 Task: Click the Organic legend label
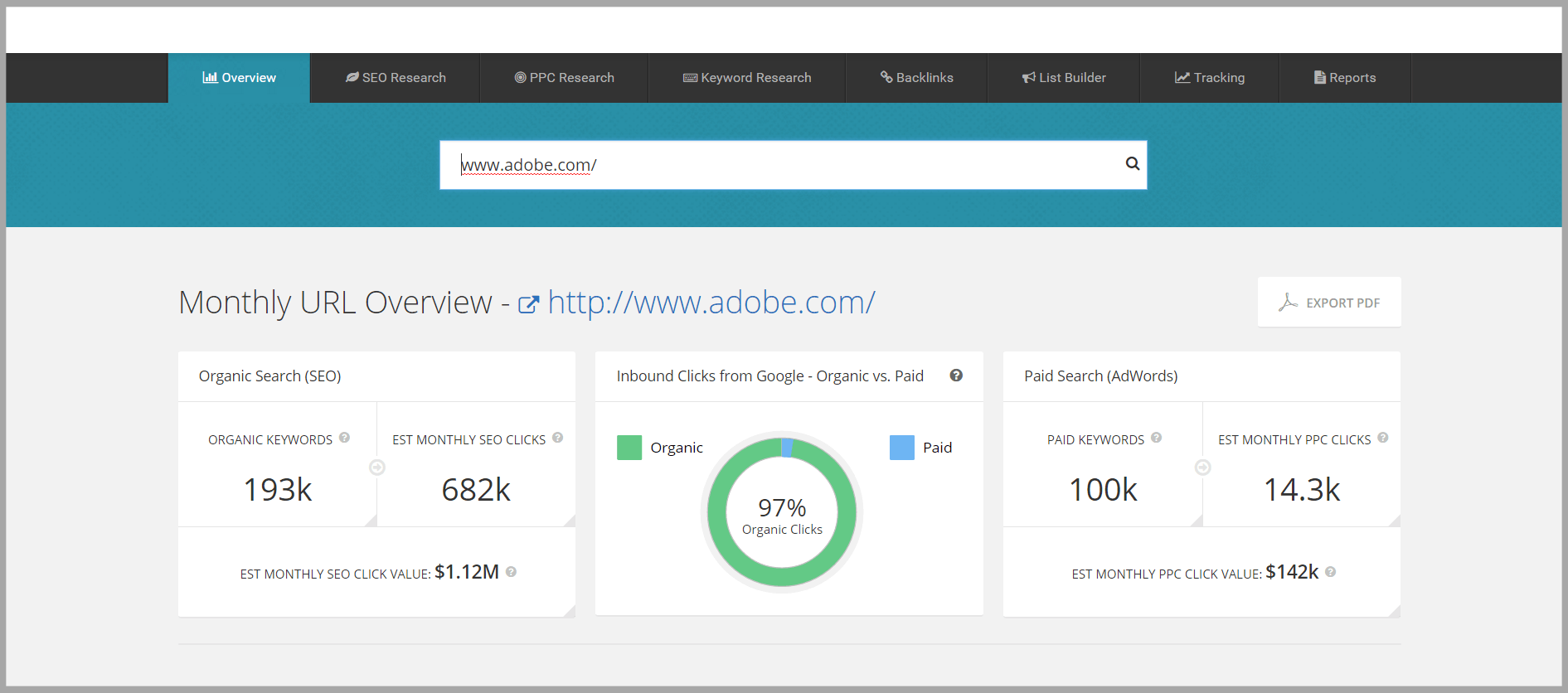pyautogui.click(x=677, y=448)
